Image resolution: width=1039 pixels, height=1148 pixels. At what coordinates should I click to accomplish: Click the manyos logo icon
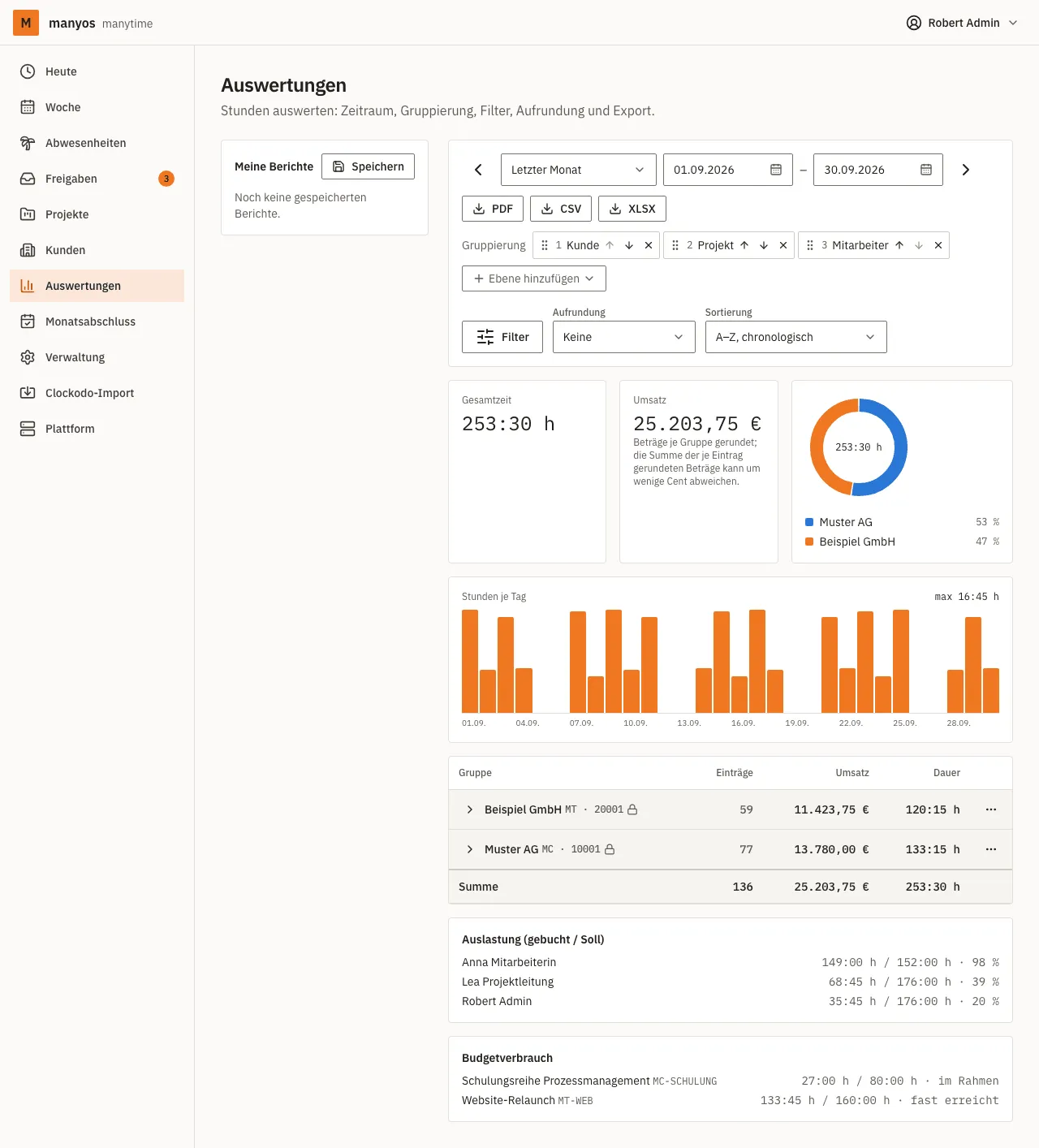click(x=26, y=23)
